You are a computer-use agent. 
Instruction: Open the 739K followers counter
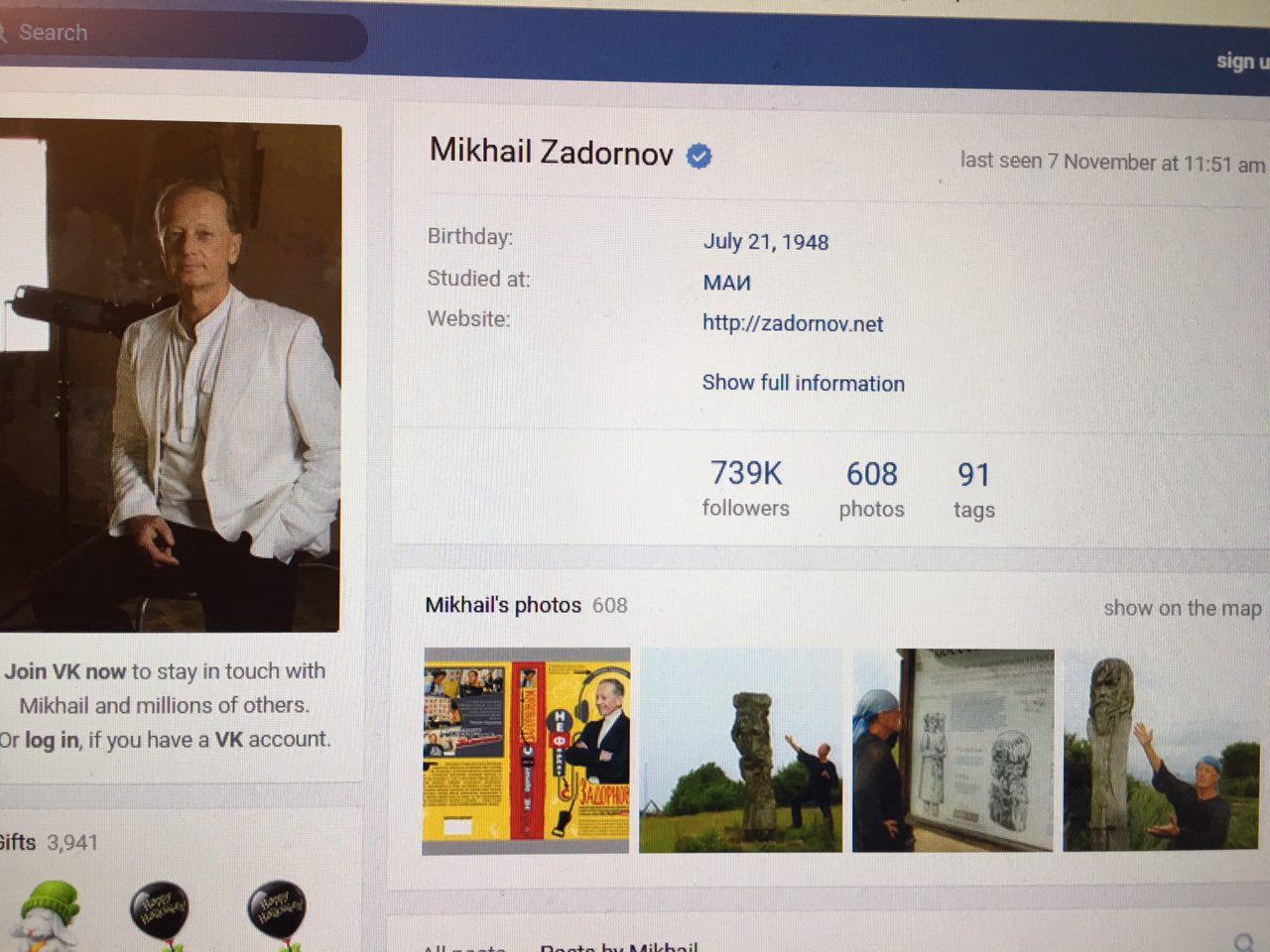pyautogui.click(x=745, y=488)
